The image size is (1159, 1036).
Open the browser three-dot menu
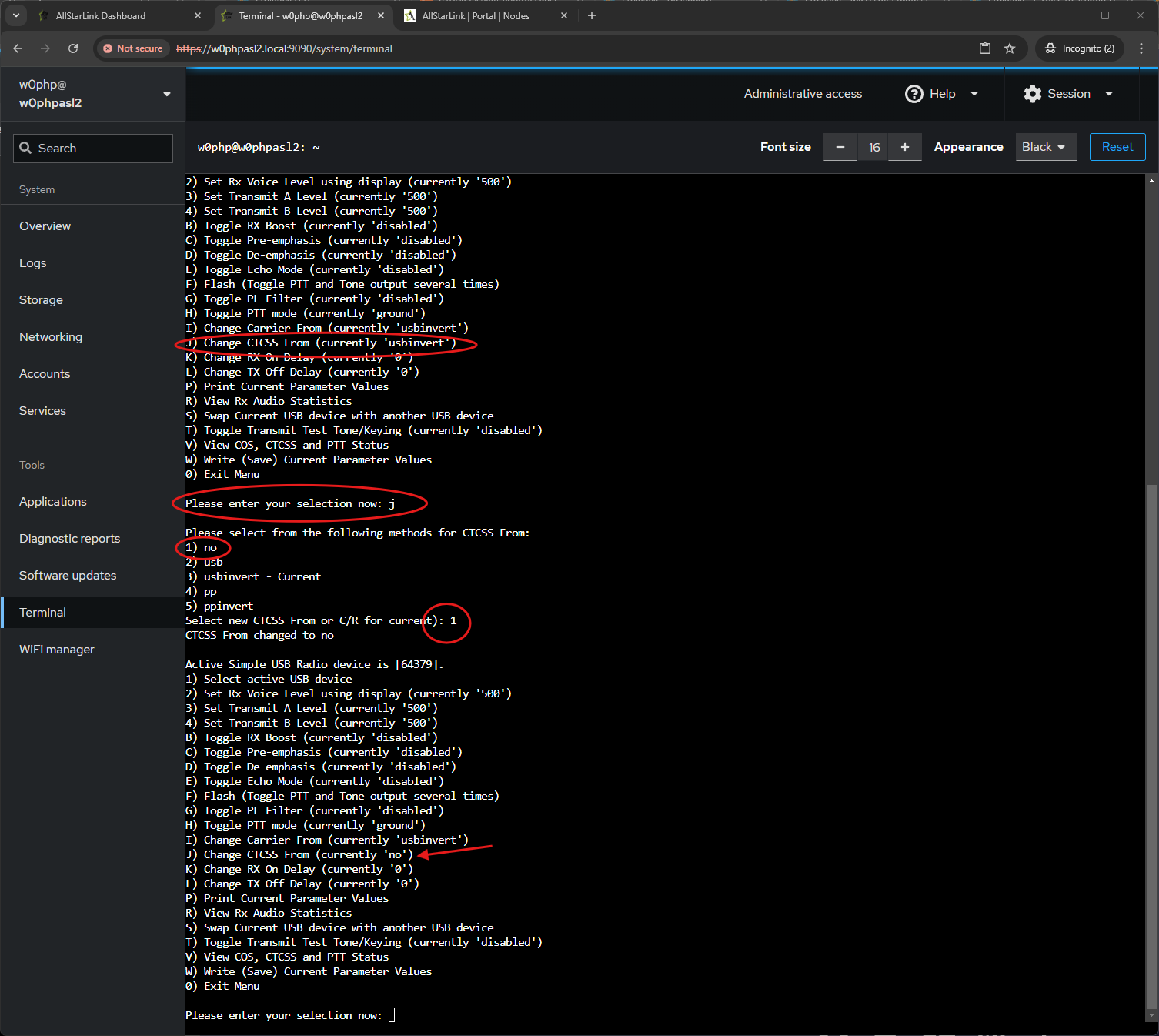1141,48
